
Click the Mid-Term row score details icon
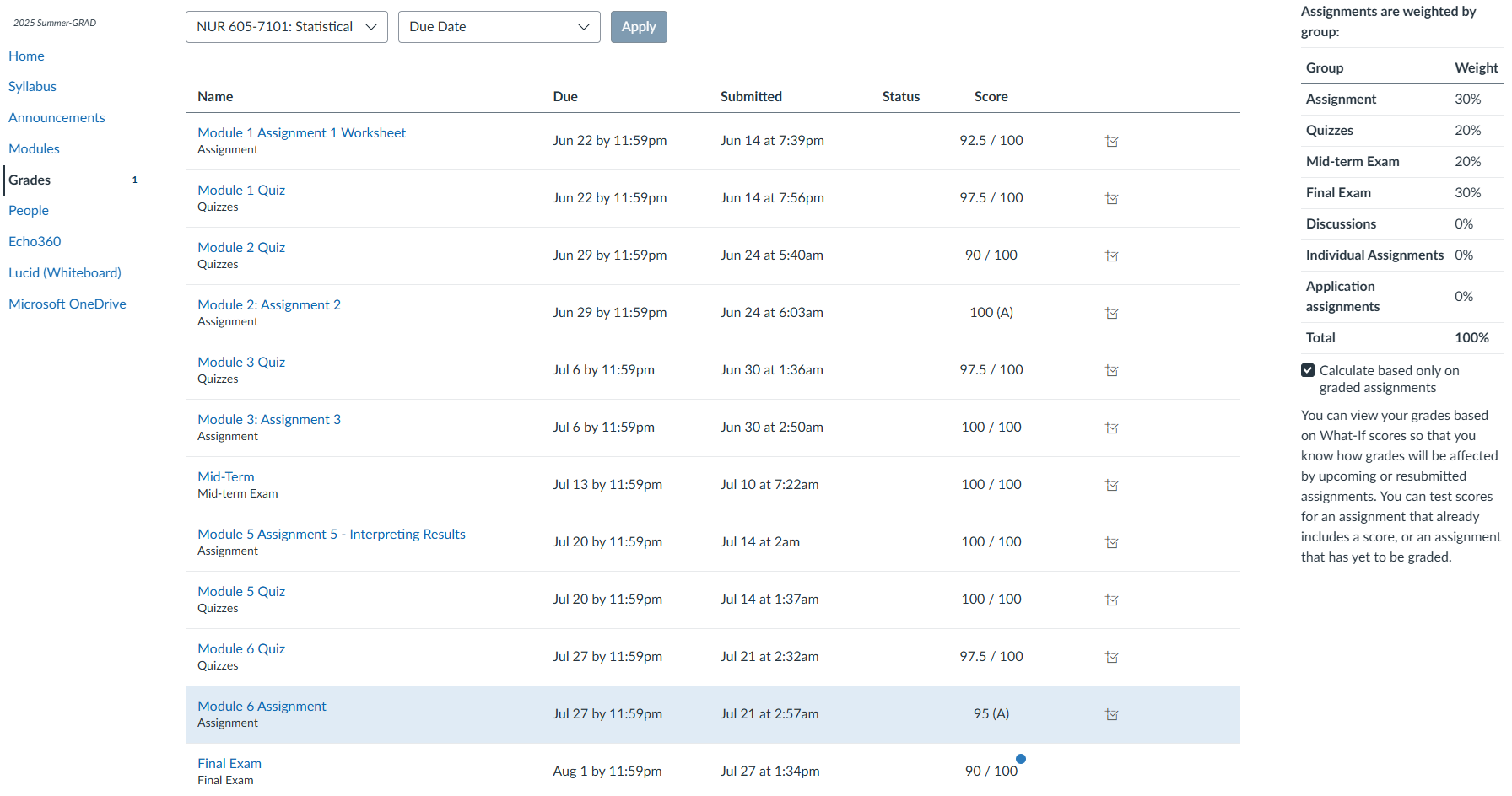tap(1112, 486)
